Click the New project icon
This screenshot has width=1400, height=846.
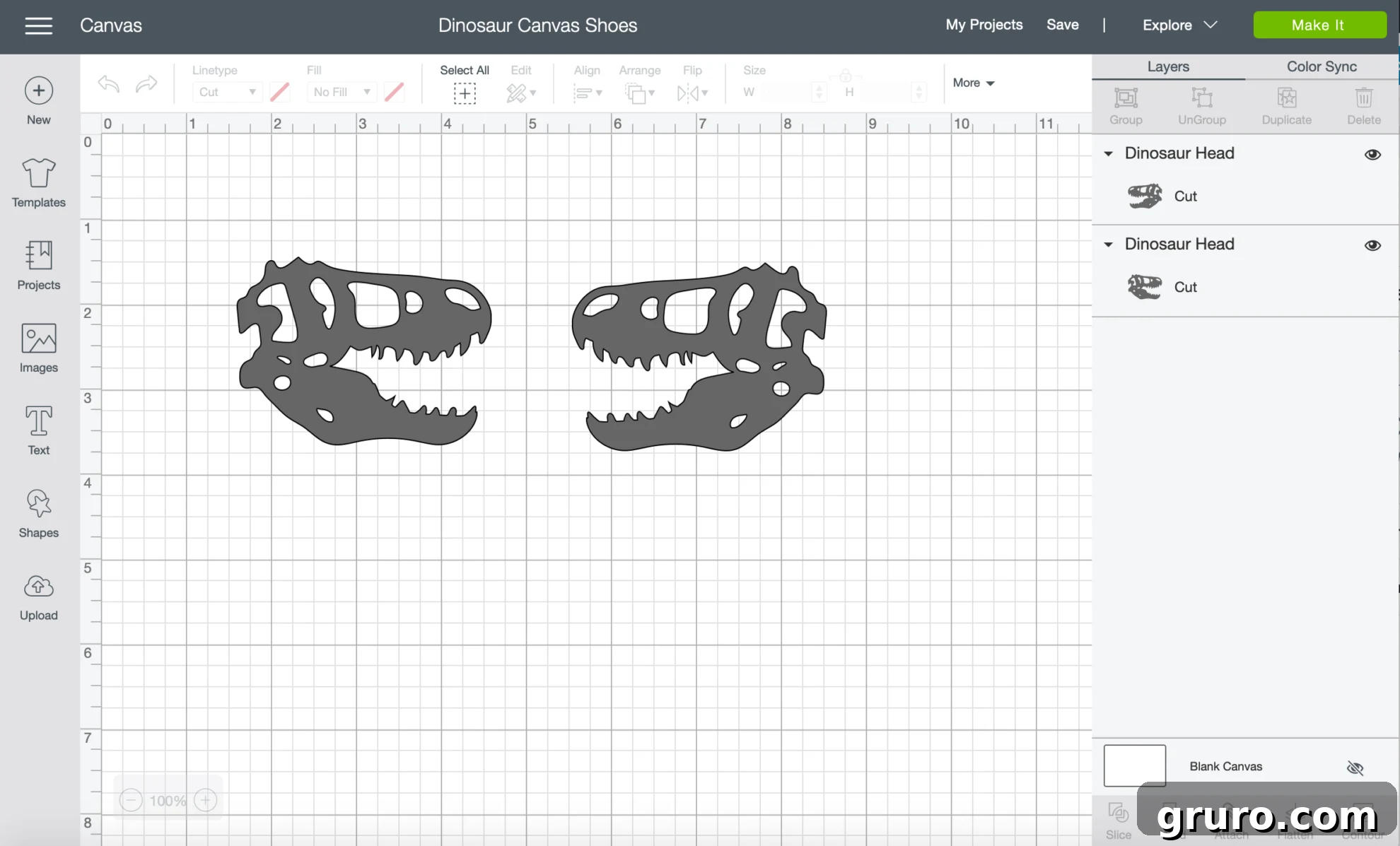pyautogui.click(x=39, y=90)
